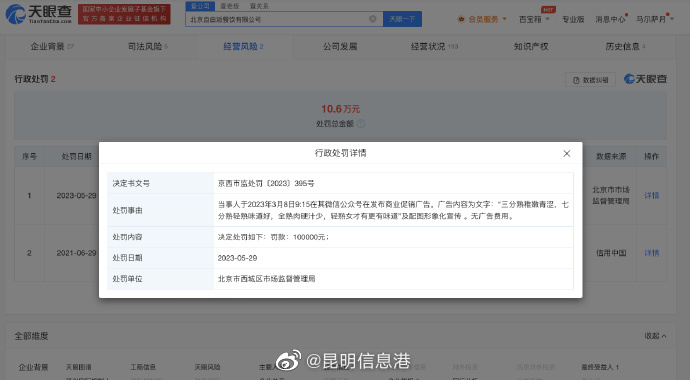Clear the search box with the round x icon

(x=373, y=18)
